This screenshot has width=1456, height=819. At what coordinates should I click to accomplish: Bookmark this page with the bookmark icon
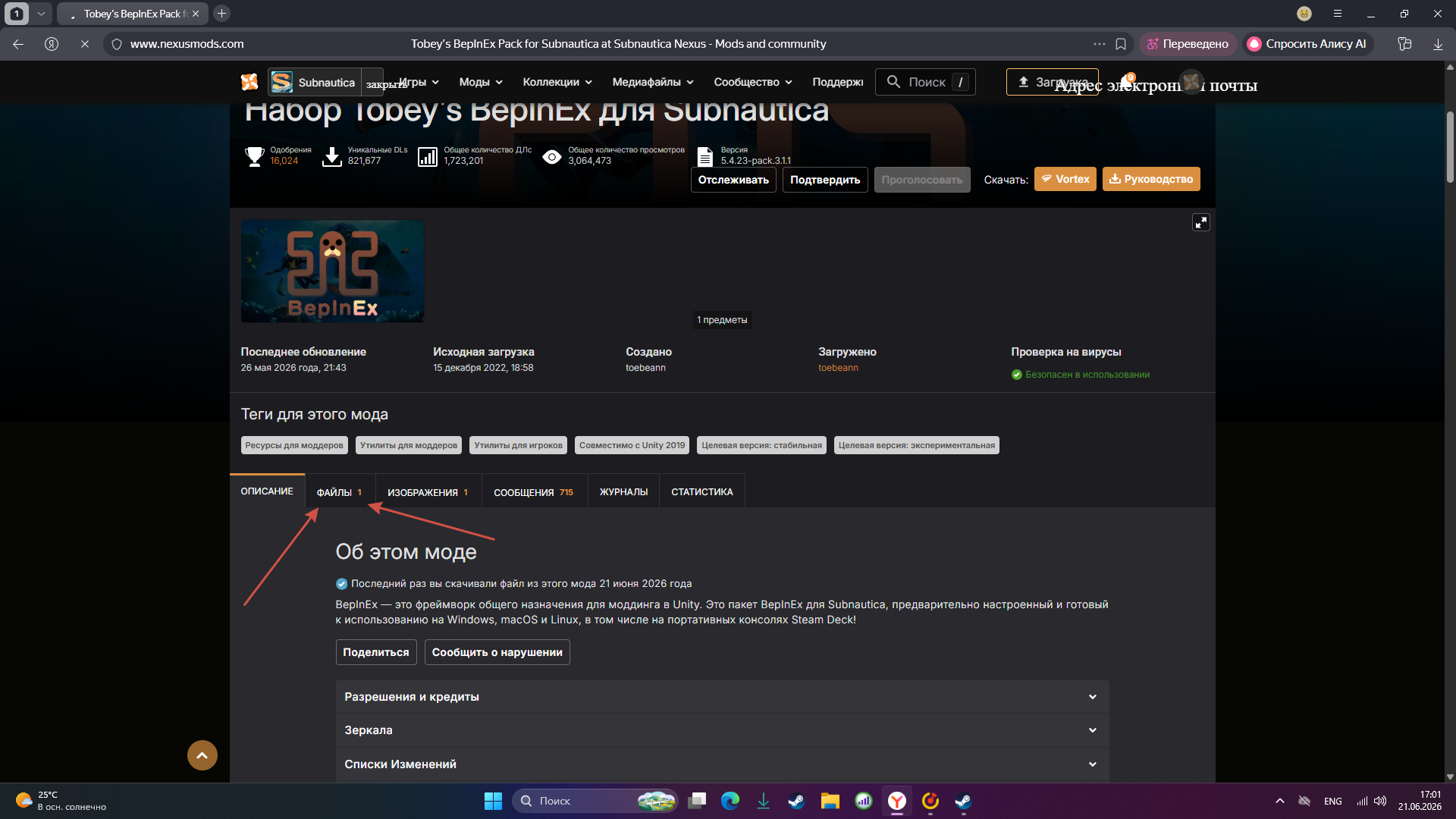[1121, 44]
